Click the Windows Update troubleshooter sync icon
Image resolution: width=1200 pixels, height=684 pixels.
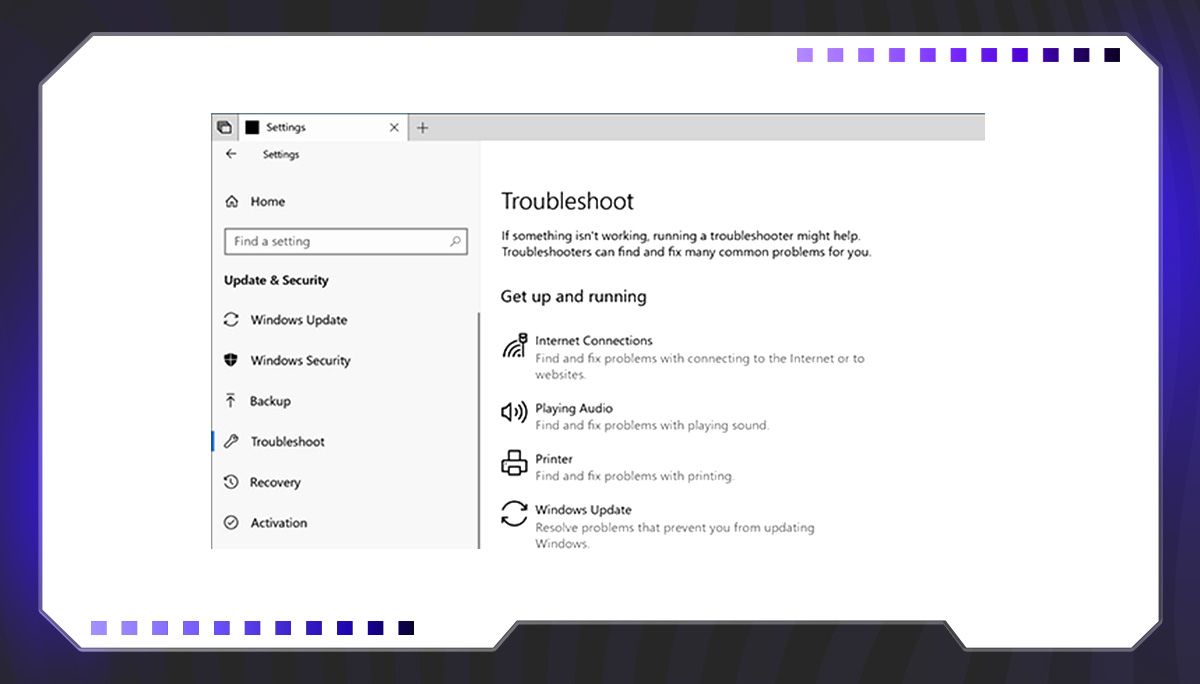[514, 514]
